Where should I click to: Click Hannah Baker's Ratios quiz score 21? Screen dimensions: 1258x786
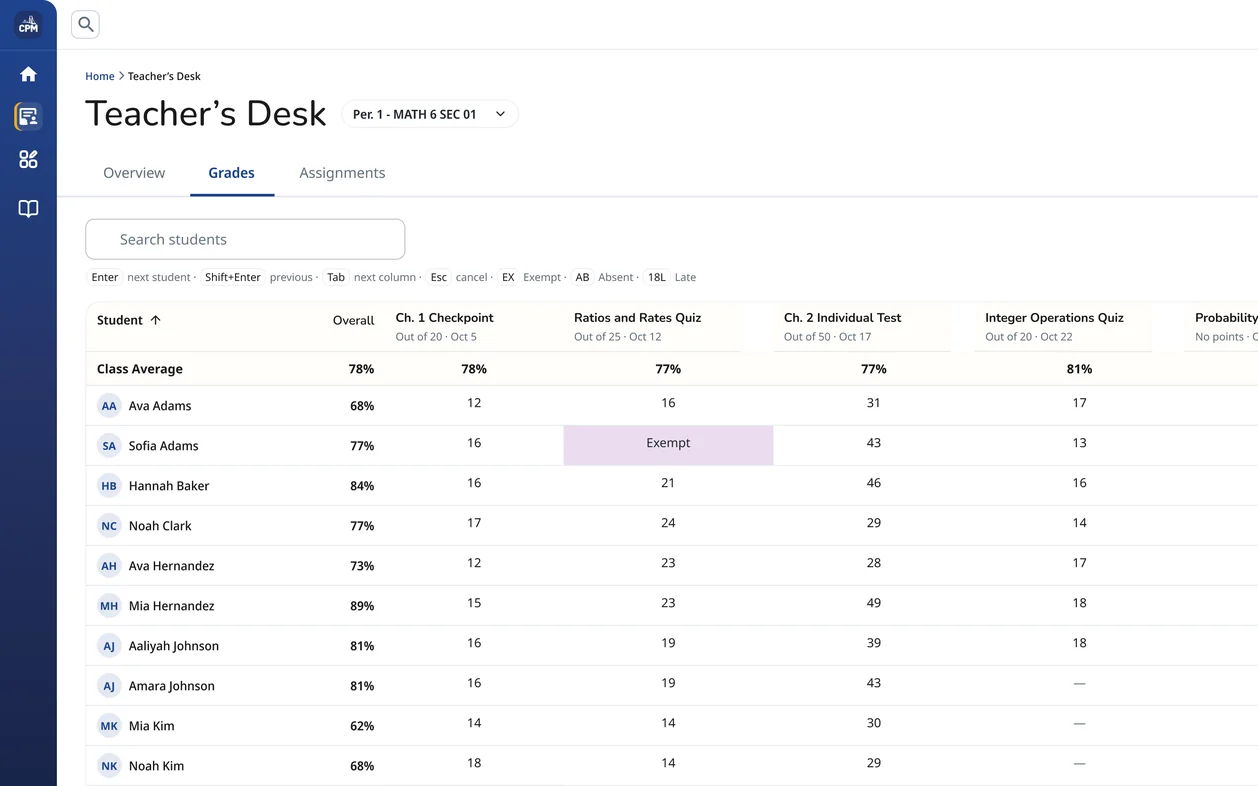[668, 483]
